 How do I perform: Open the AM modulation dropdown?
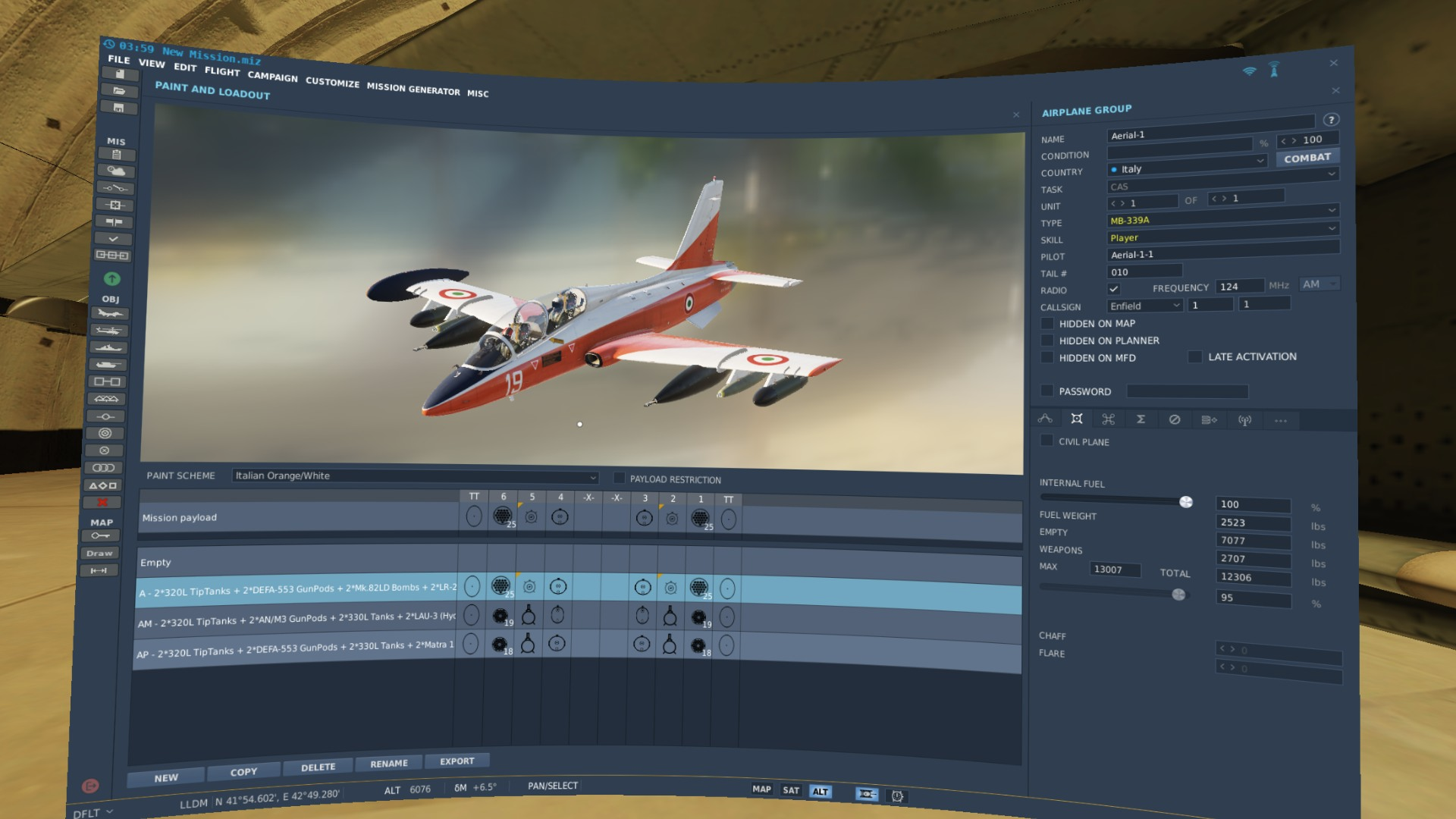coord(1319,284)
